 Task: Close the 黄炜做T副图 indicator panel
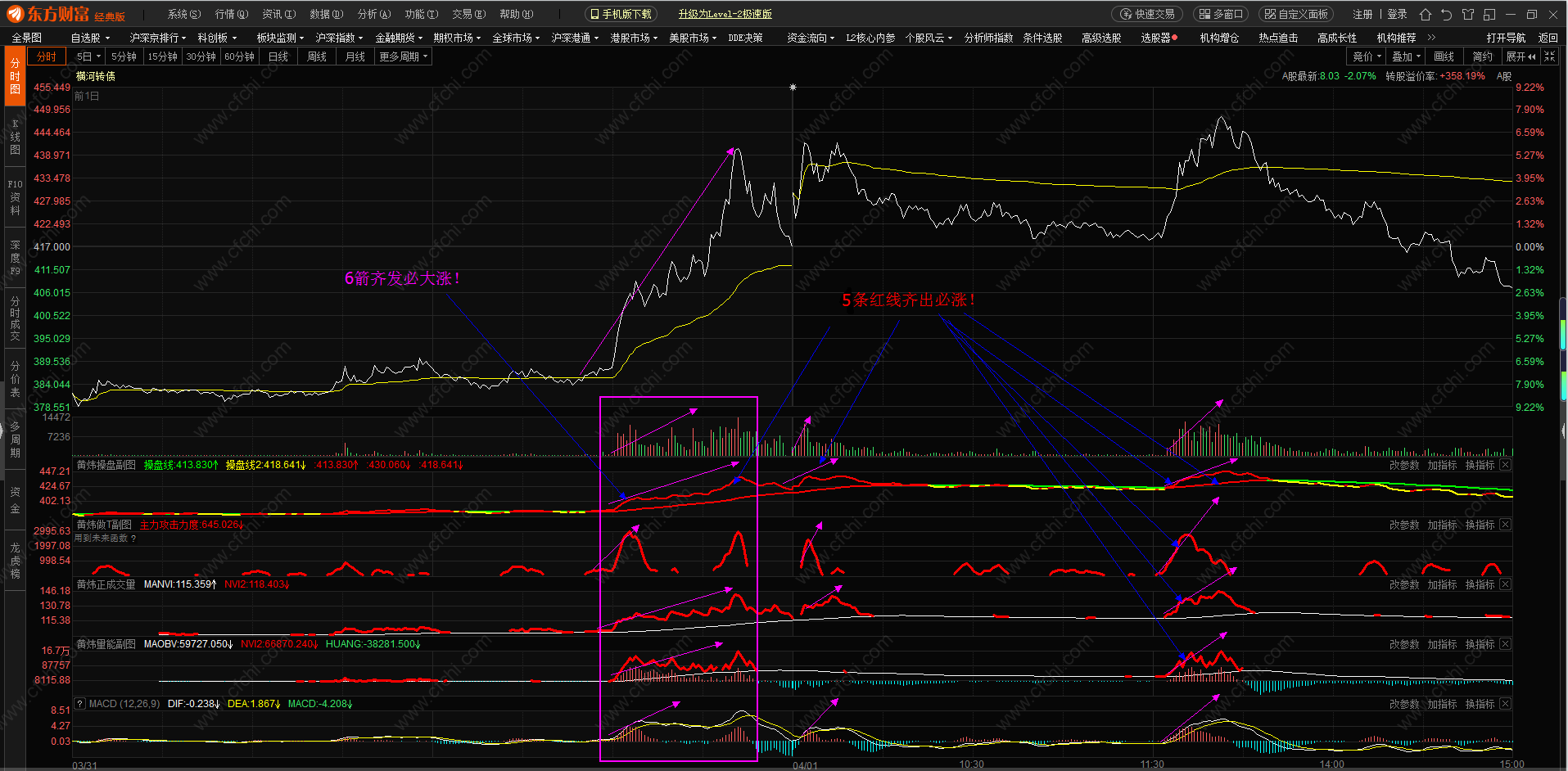click(x=1505, y=525)
